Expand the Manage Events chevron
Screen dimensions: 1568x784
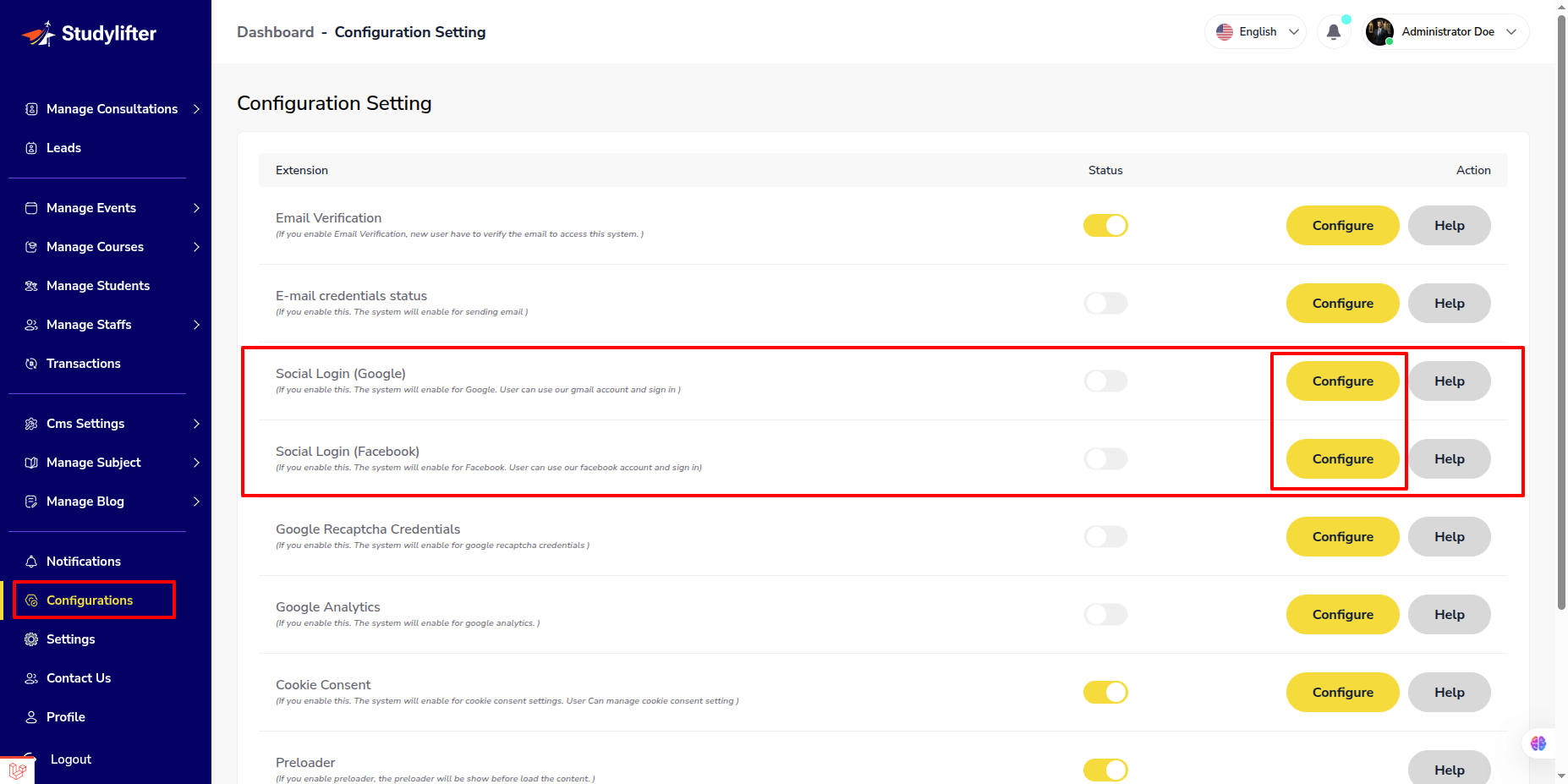(x=196, y=208)
